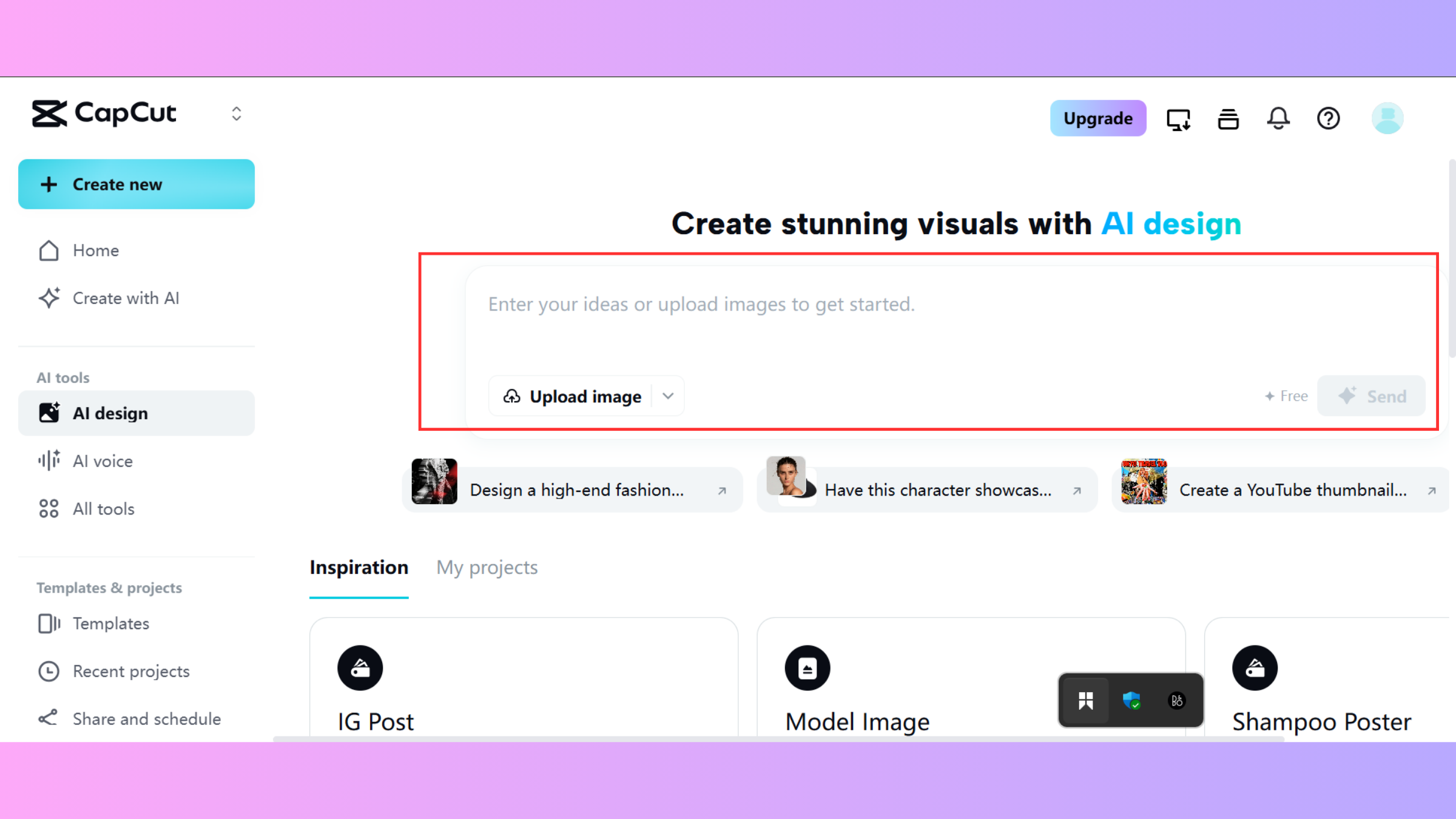The image size is (1456, 819).
Task: Click the Upgrade button
Action: [1097, 118]
